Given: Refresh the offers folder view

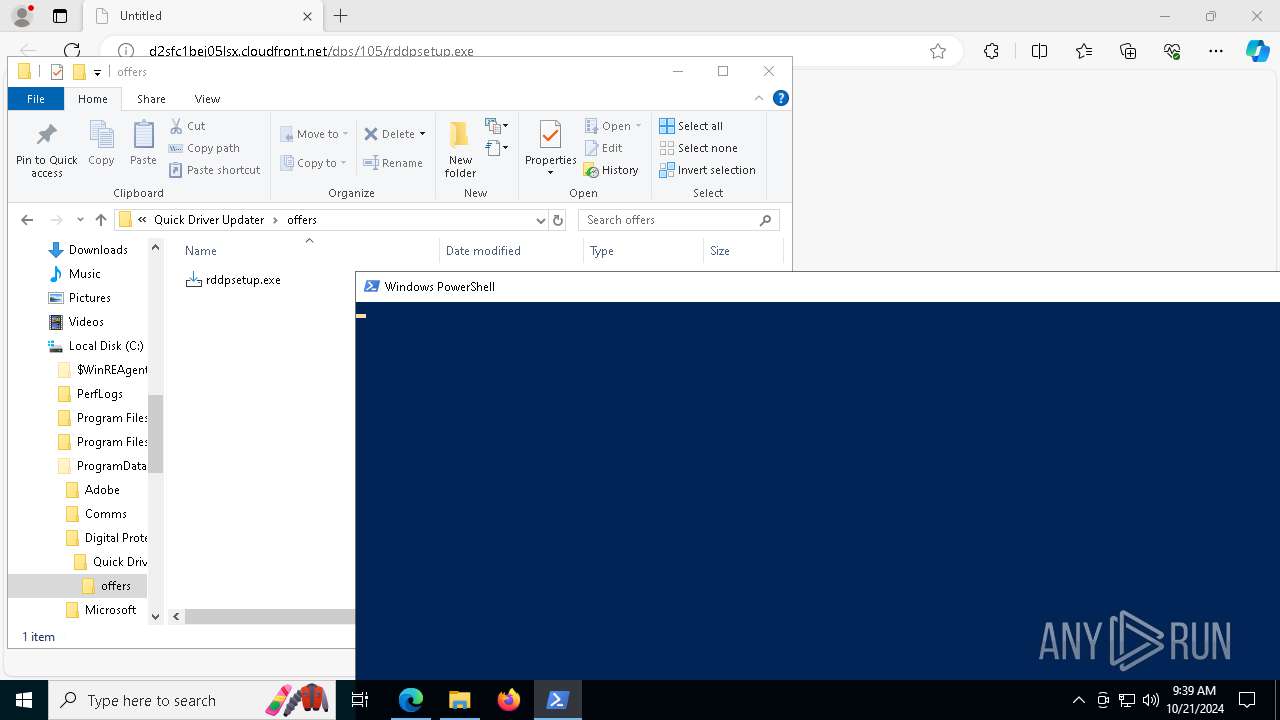Looking at the screenshot, I should (558, 220).
